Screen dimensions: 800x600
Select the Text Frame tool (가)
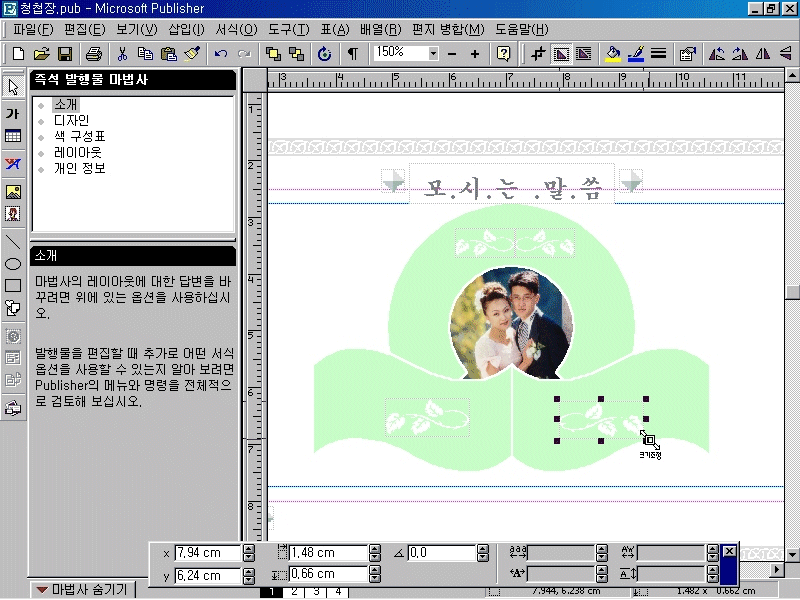tap(13, 113)
